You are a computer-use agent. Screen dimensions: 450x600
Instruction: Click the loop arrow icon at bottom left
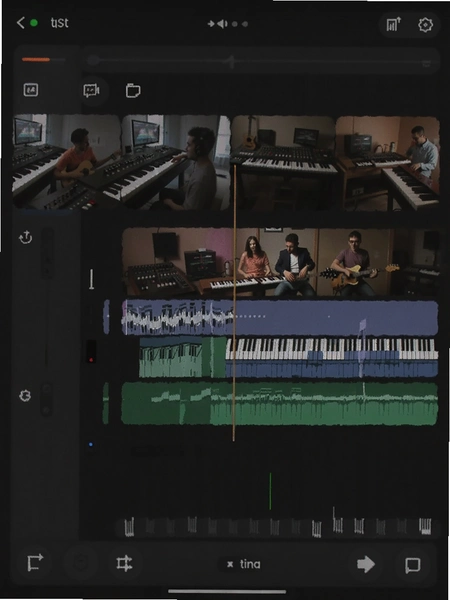point(35,563)
